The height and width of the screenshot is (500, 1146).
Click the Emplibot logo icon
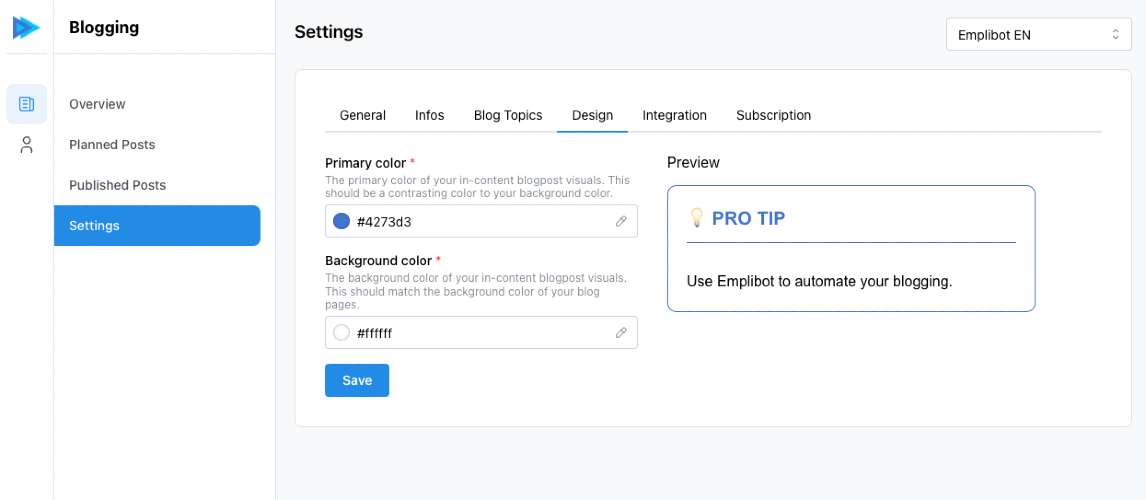(26, 28)
